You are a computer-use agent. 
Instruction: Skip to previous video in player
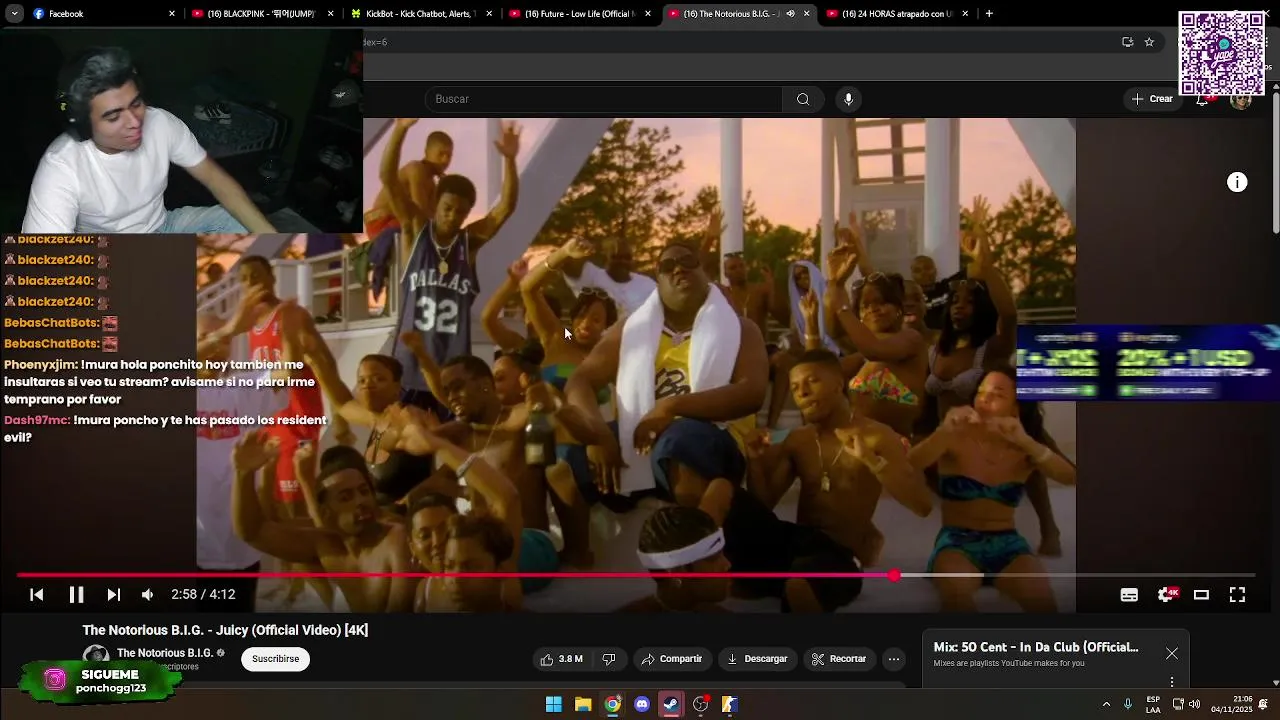(x=37, y=594)
